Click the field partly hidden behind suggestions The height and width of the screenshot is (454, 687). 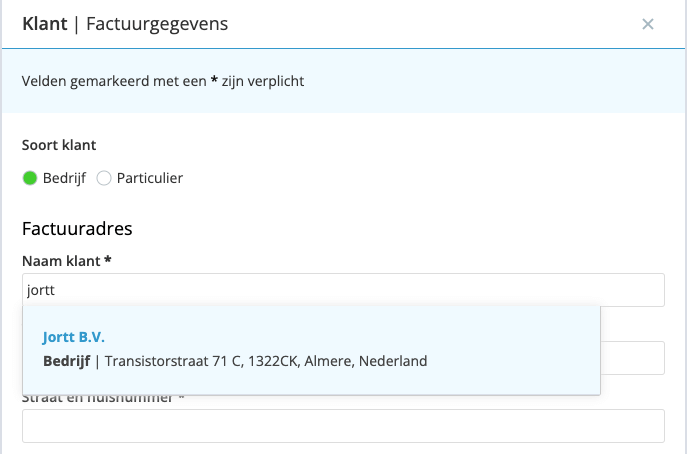[632, 358]
